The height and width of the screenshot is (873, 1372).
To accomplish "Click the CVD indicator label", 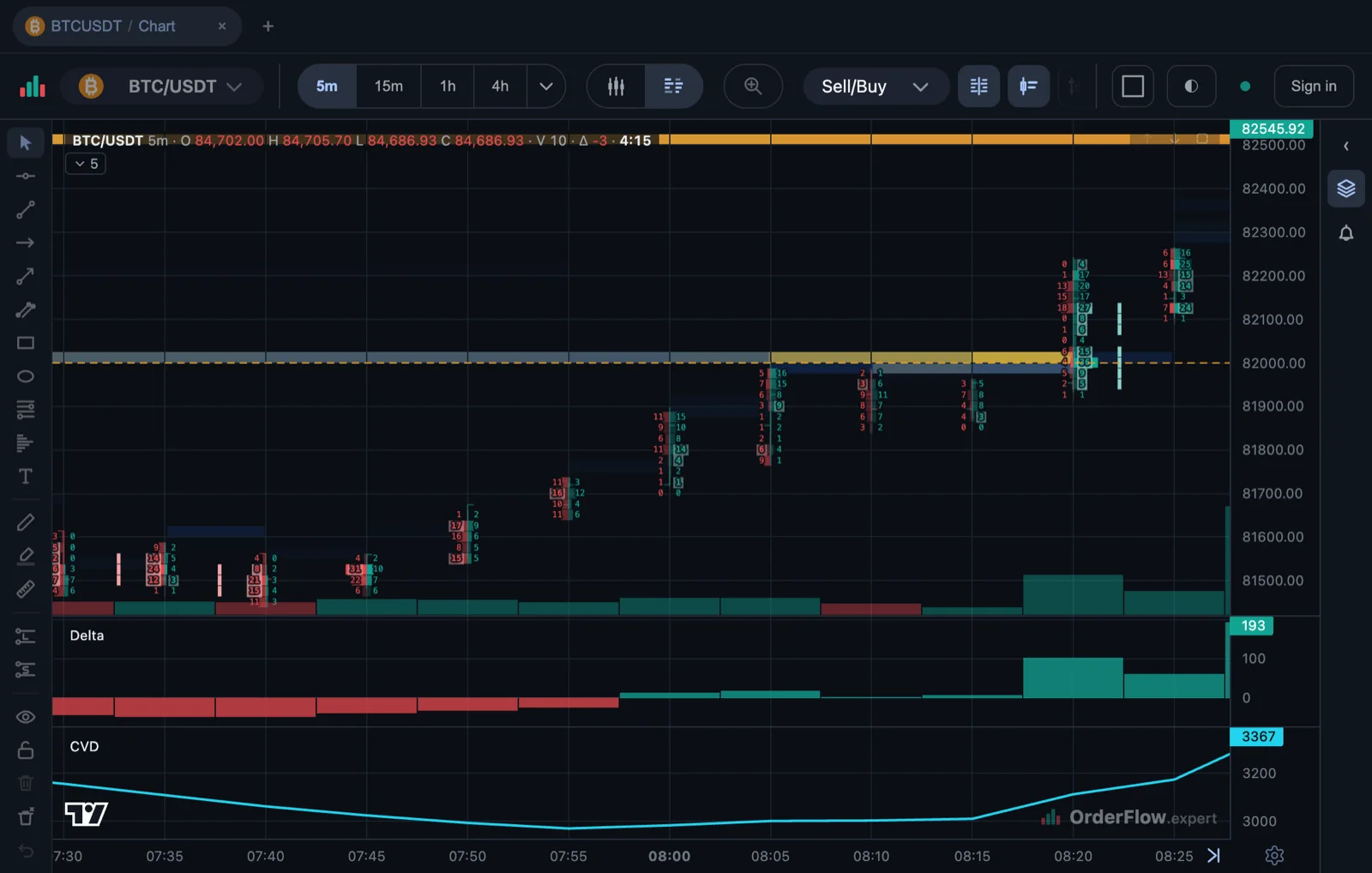I will (84, 747).
